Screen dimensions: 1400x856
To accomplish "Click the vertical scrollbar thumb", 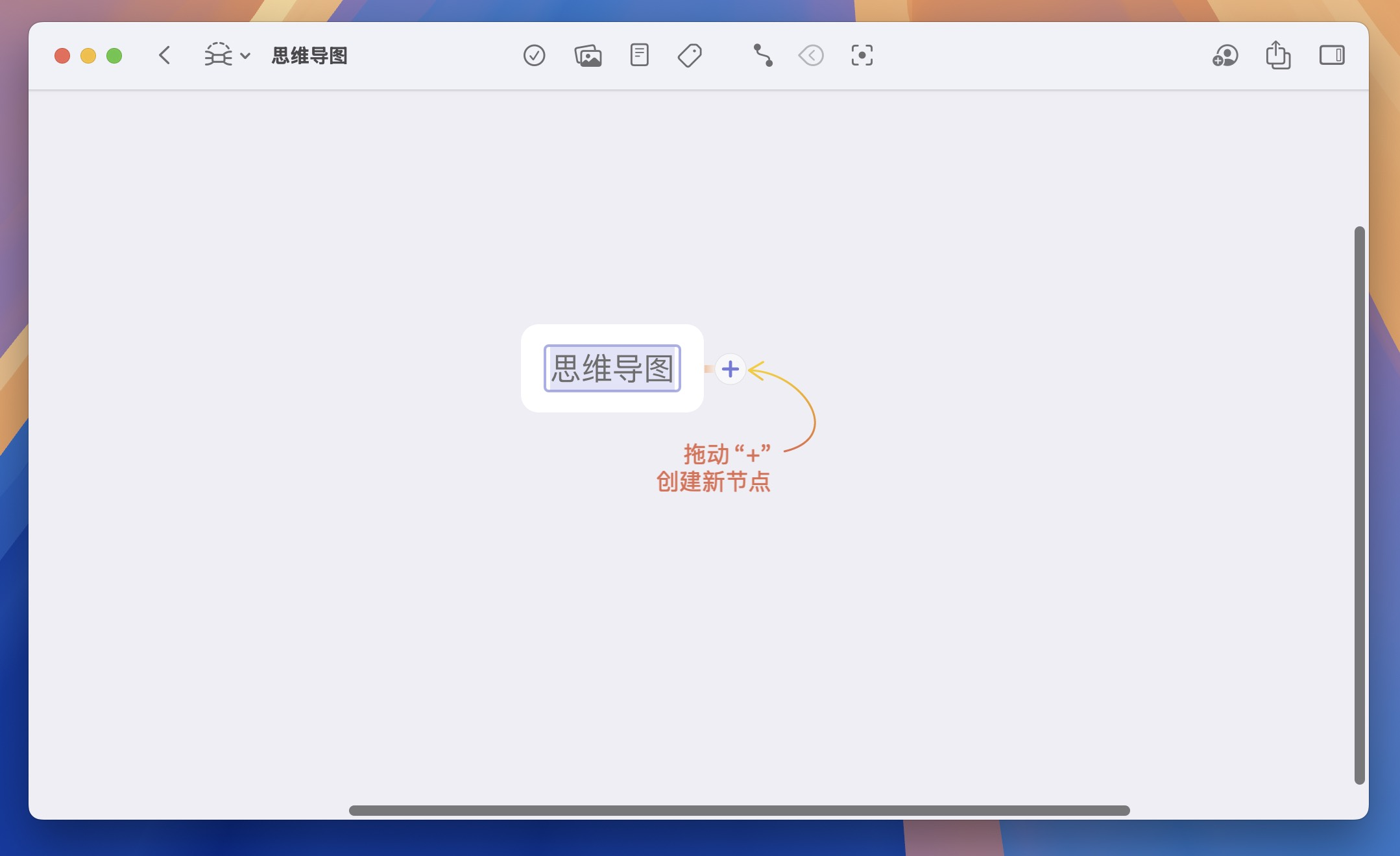I will (x=1359, y=505).
